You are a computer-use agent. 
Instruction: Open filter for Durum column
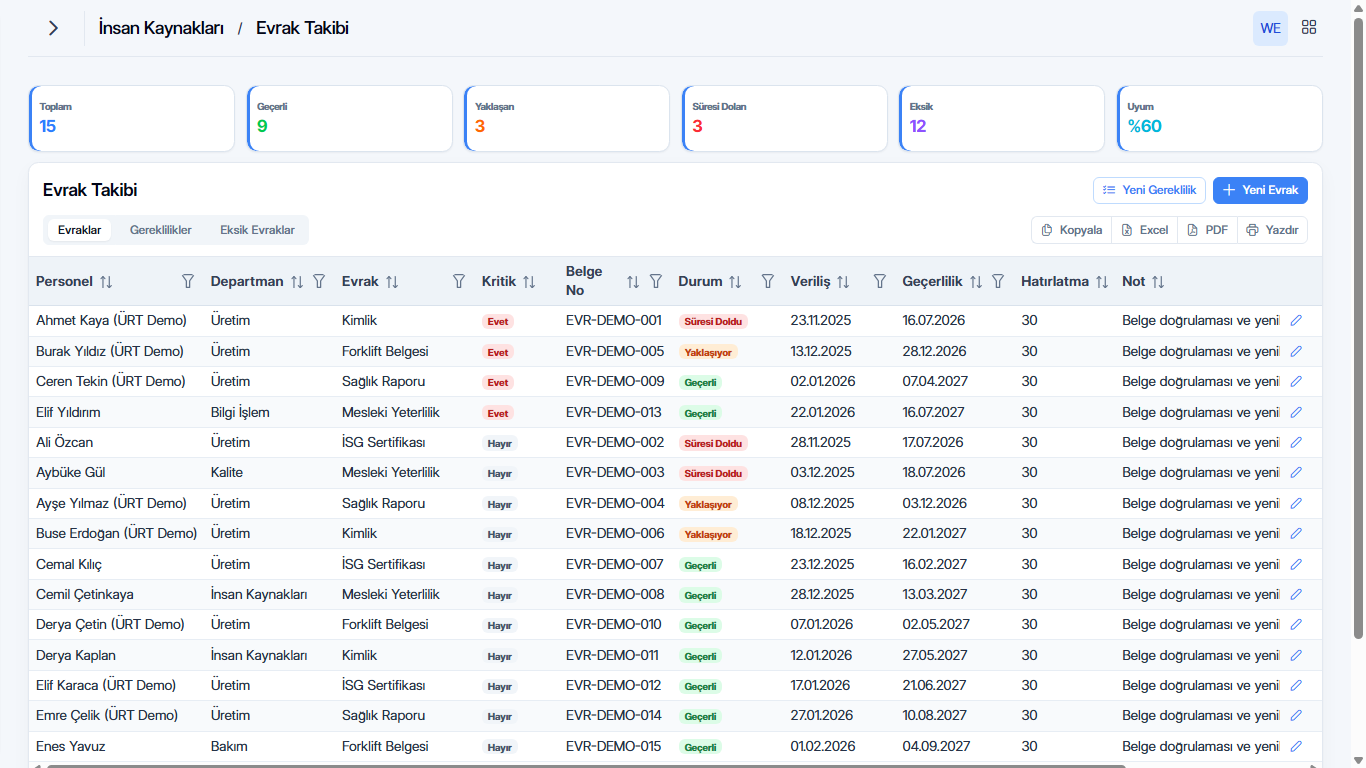(768, 282)
